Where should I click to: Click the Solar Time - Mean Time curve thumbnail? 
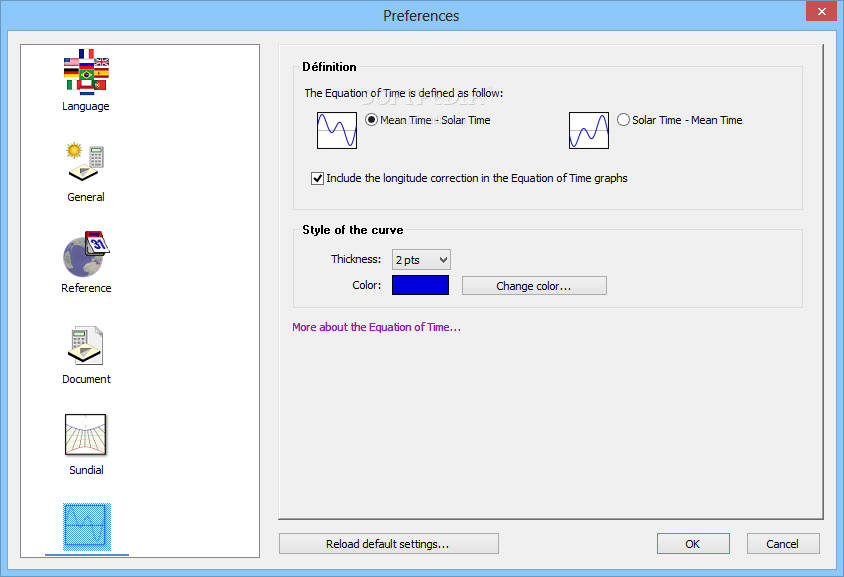[x=589, y=130]
